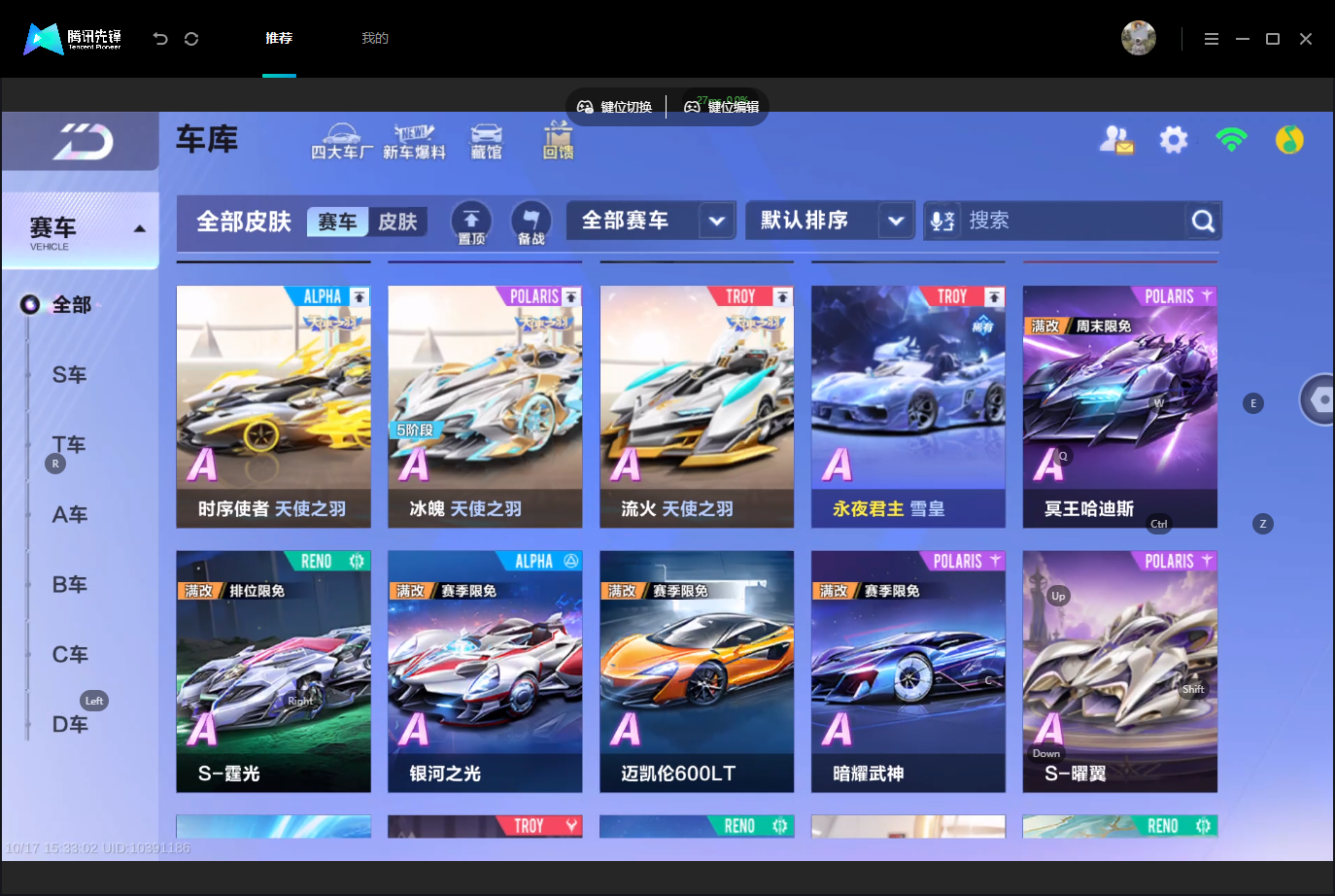Open the 默认排序 sort dropdown
1335x896 pixels.
[x=830, y=221]
